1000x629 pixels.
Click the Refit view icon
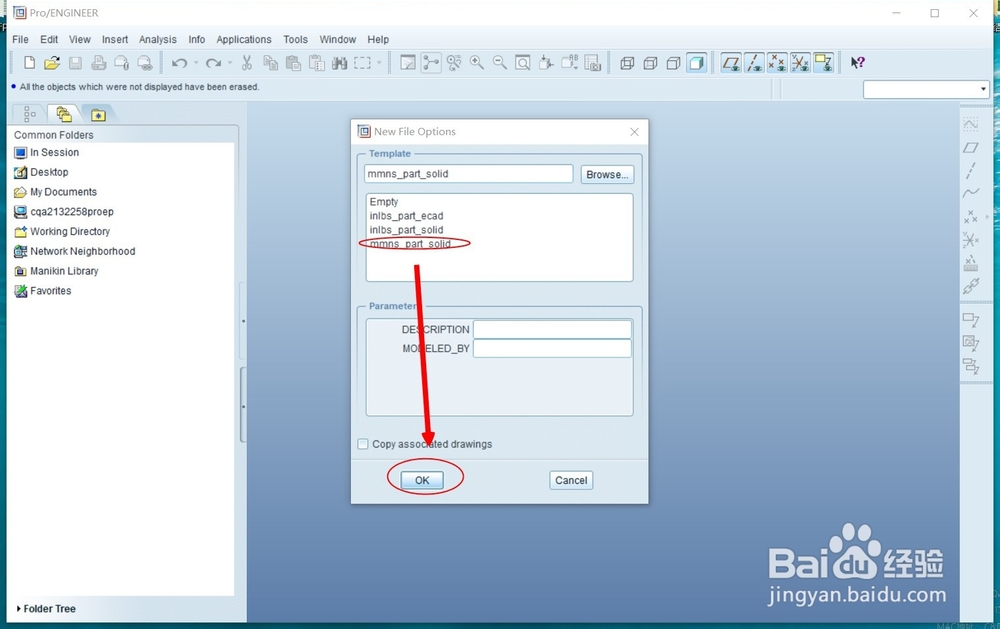[522, 63]
